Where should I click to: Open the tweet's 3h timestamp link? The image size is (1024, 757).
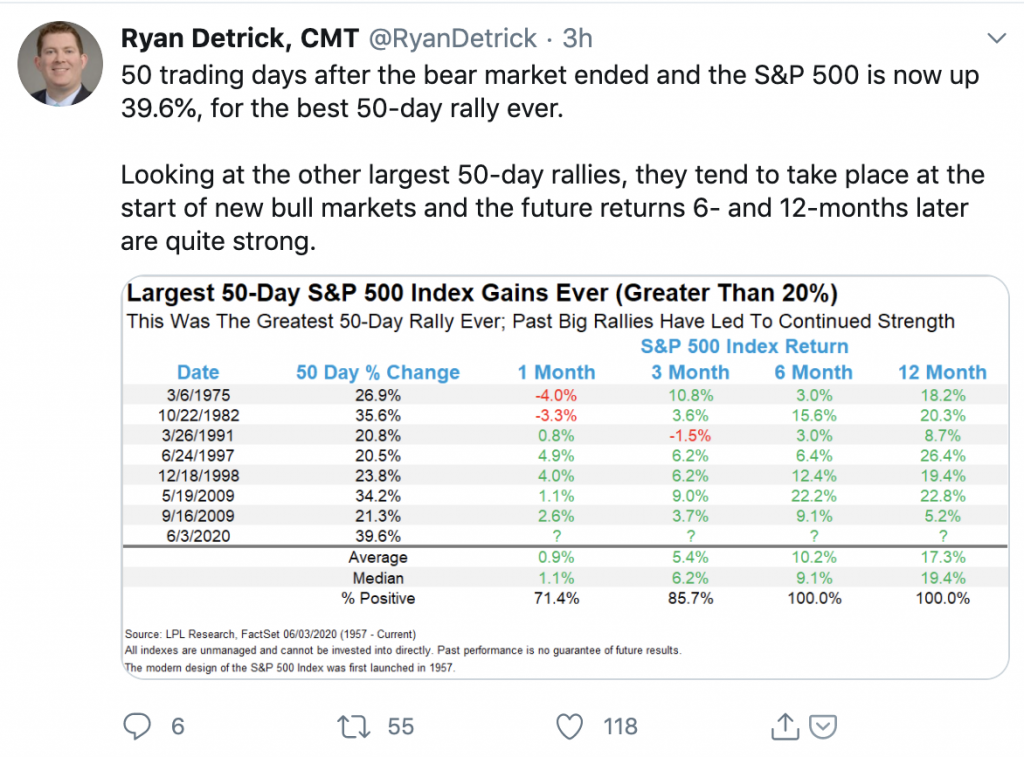click(x=578, y=38)
